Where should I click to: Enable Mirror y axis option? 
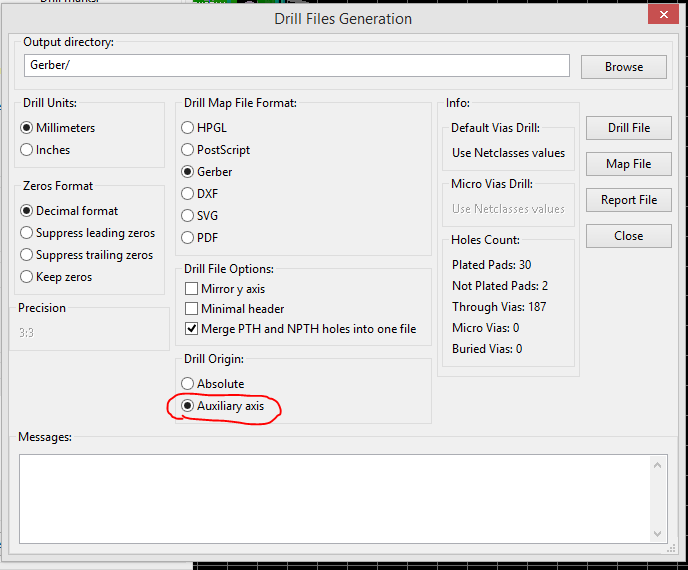point(225,289)
